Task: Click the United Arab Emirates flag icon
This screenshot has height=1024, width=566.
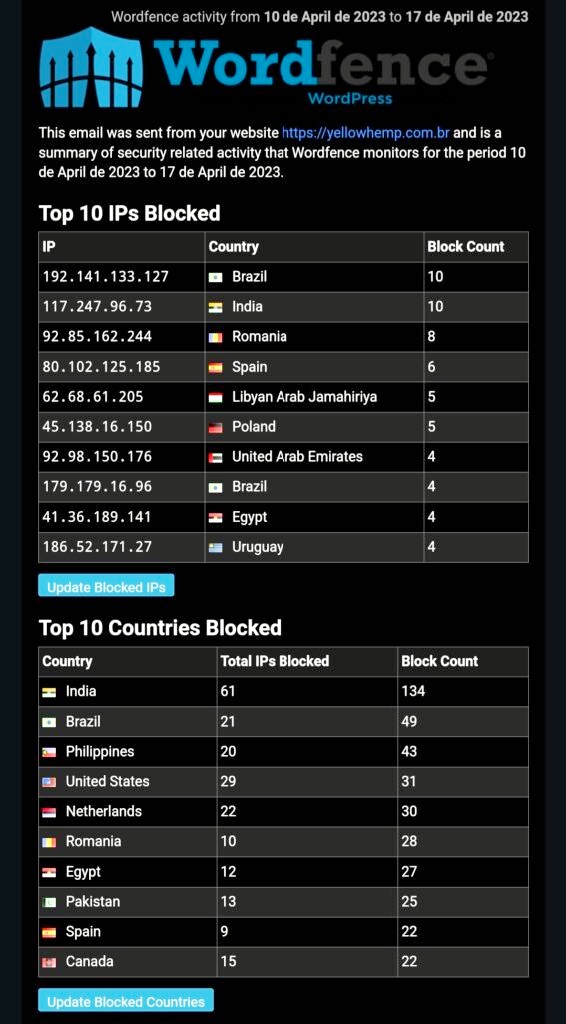Action: [x=215, y=457]
